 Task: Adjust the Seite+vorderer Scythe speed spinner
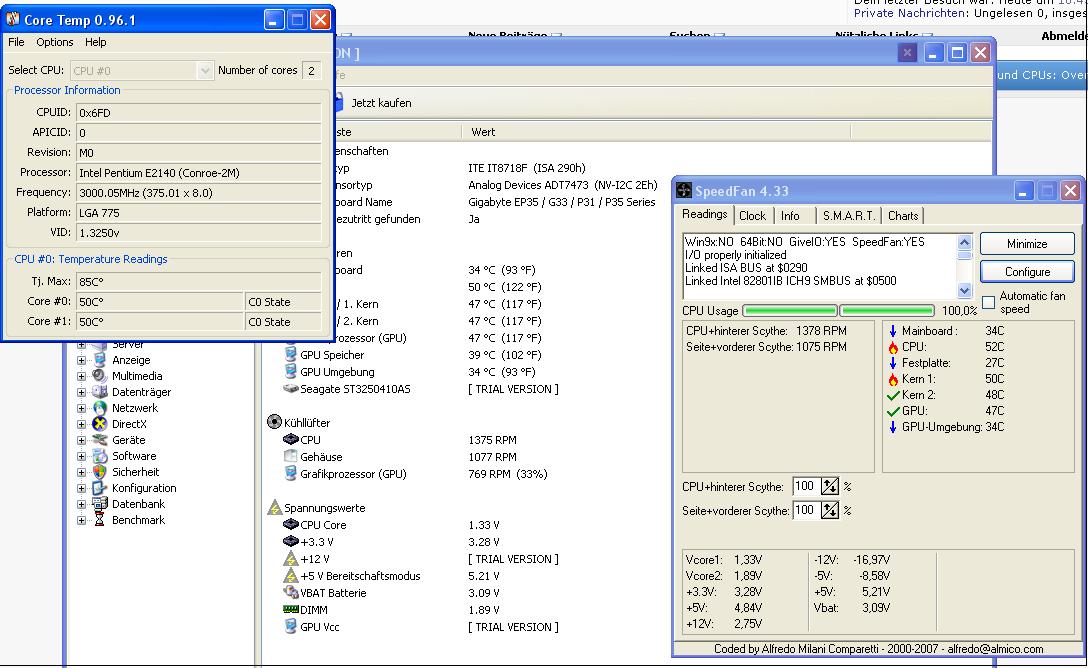click(x=830, y=511)
